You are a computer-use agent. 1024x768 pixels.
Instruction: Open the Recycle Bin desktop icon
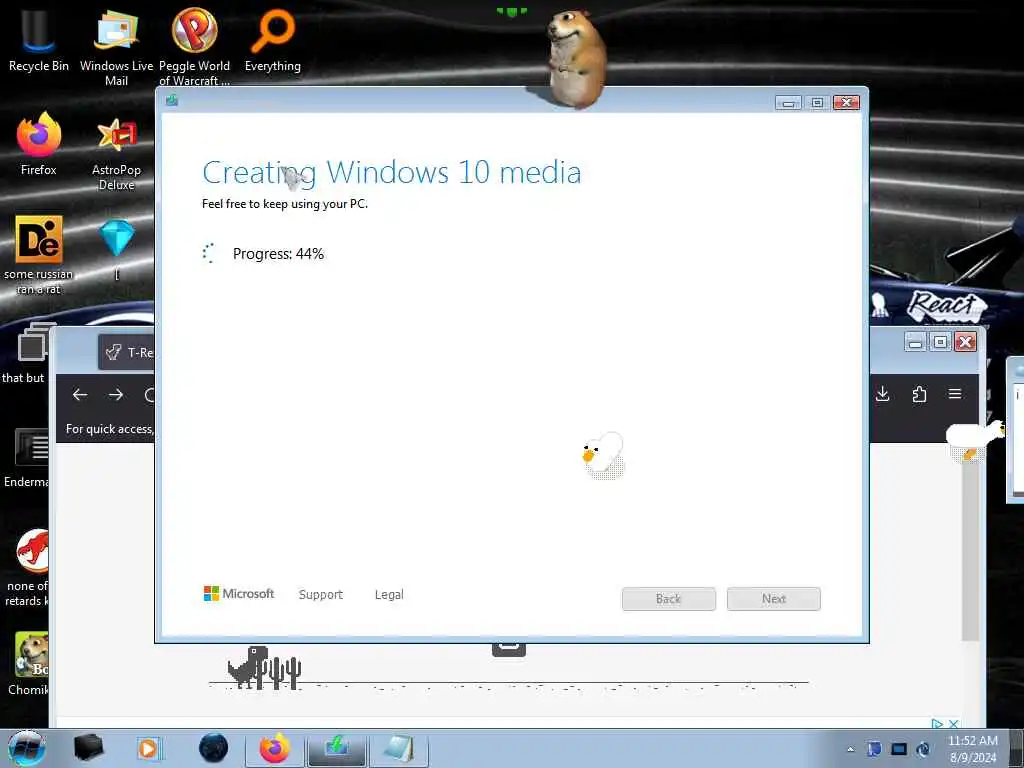click(x=38, y=40)
